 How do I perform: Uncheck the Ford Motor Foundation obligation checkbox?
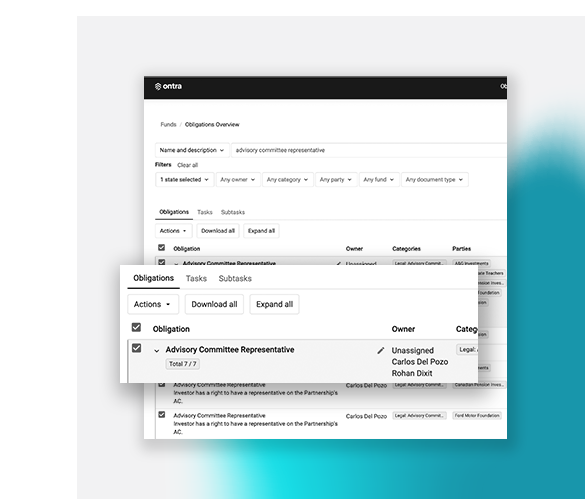coord(162,414)
